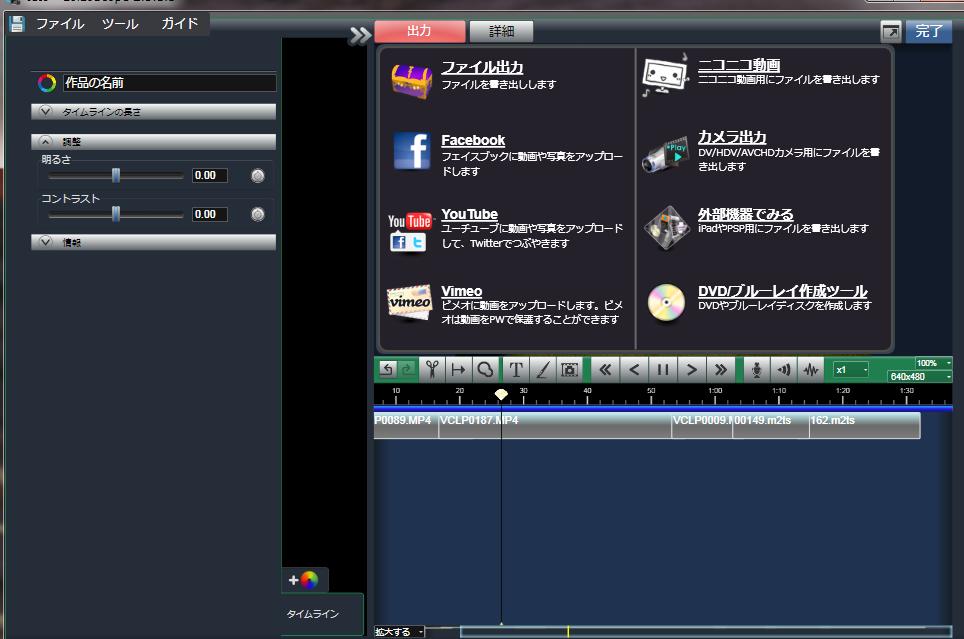Click the color wheel icon beside 作品の名前
The width and height of the screenshot is (964, 639).
coord(47,83)
